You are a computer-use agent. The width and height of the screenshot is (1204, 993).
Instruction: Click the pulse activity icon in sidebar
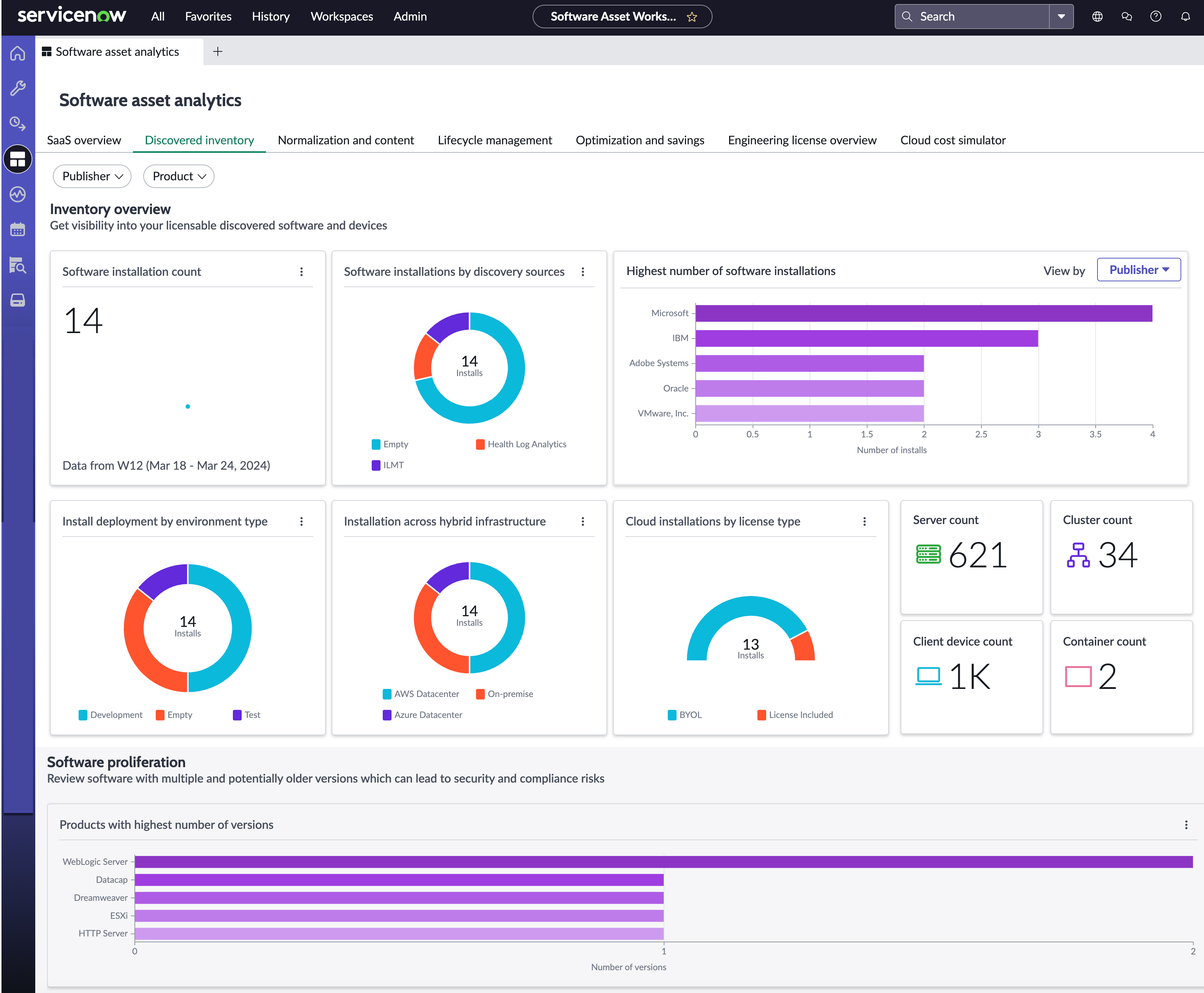[18, 195]
